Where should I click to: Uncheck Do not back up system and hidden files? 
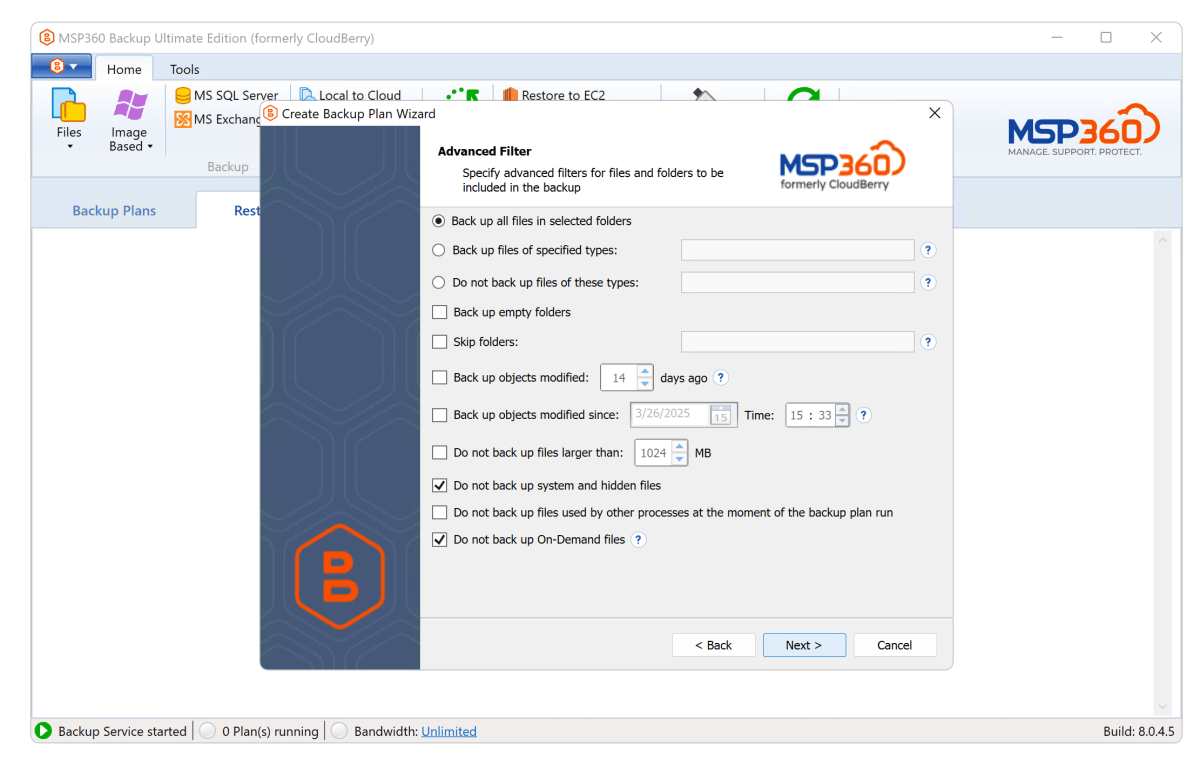click(439, 485)
